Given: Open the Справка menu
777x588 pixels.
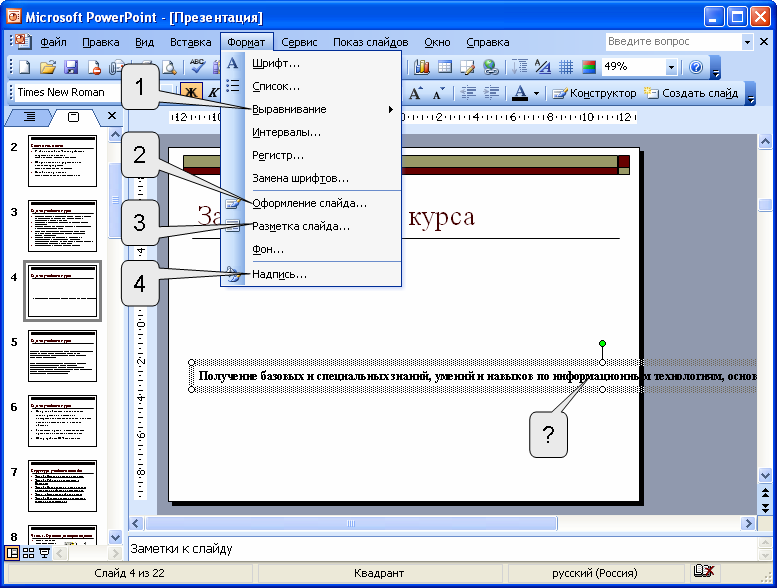Looking at the screenshot, I should [x=488, y=43].
